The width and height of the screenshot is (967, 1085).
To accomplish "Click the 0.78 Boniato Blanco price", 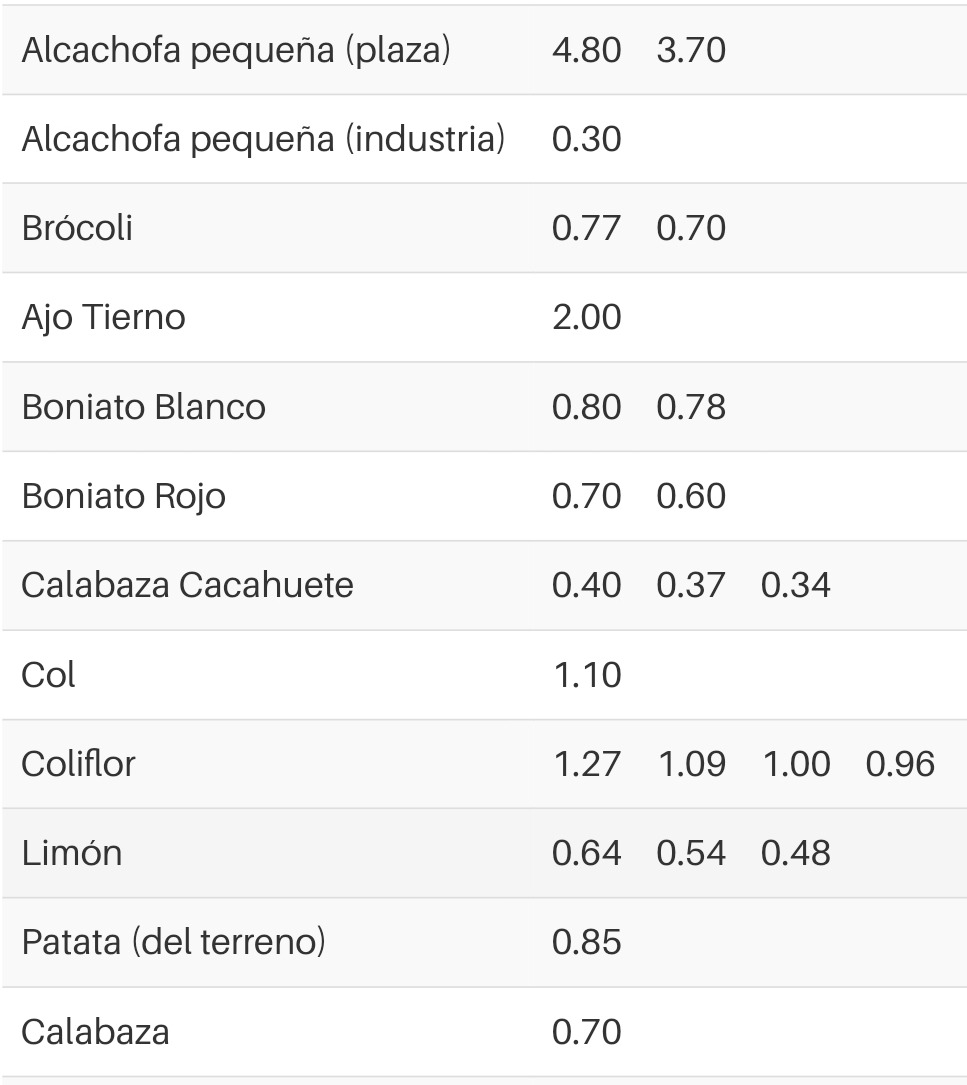I will pyautogui.click(x=691, y=407).
